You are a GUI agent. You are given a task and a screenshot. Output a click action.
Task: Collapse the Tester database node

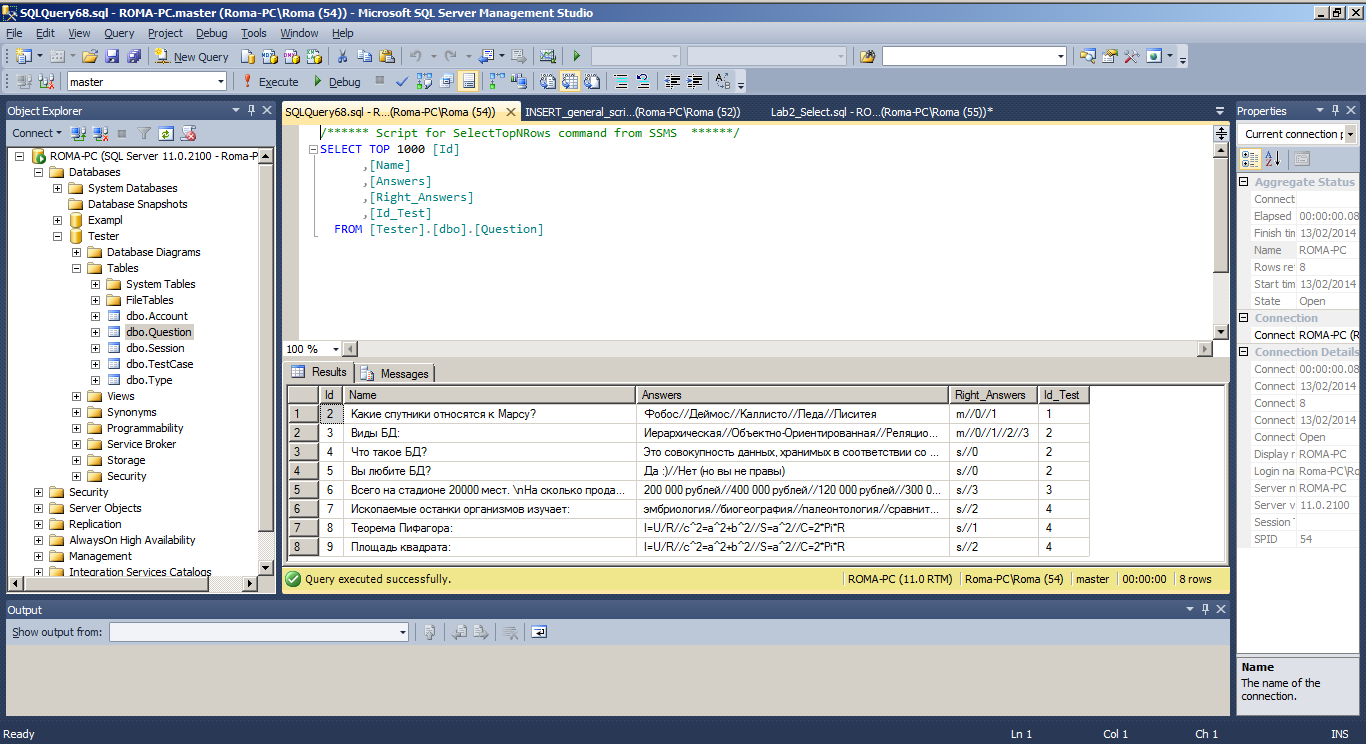[58, 236]
